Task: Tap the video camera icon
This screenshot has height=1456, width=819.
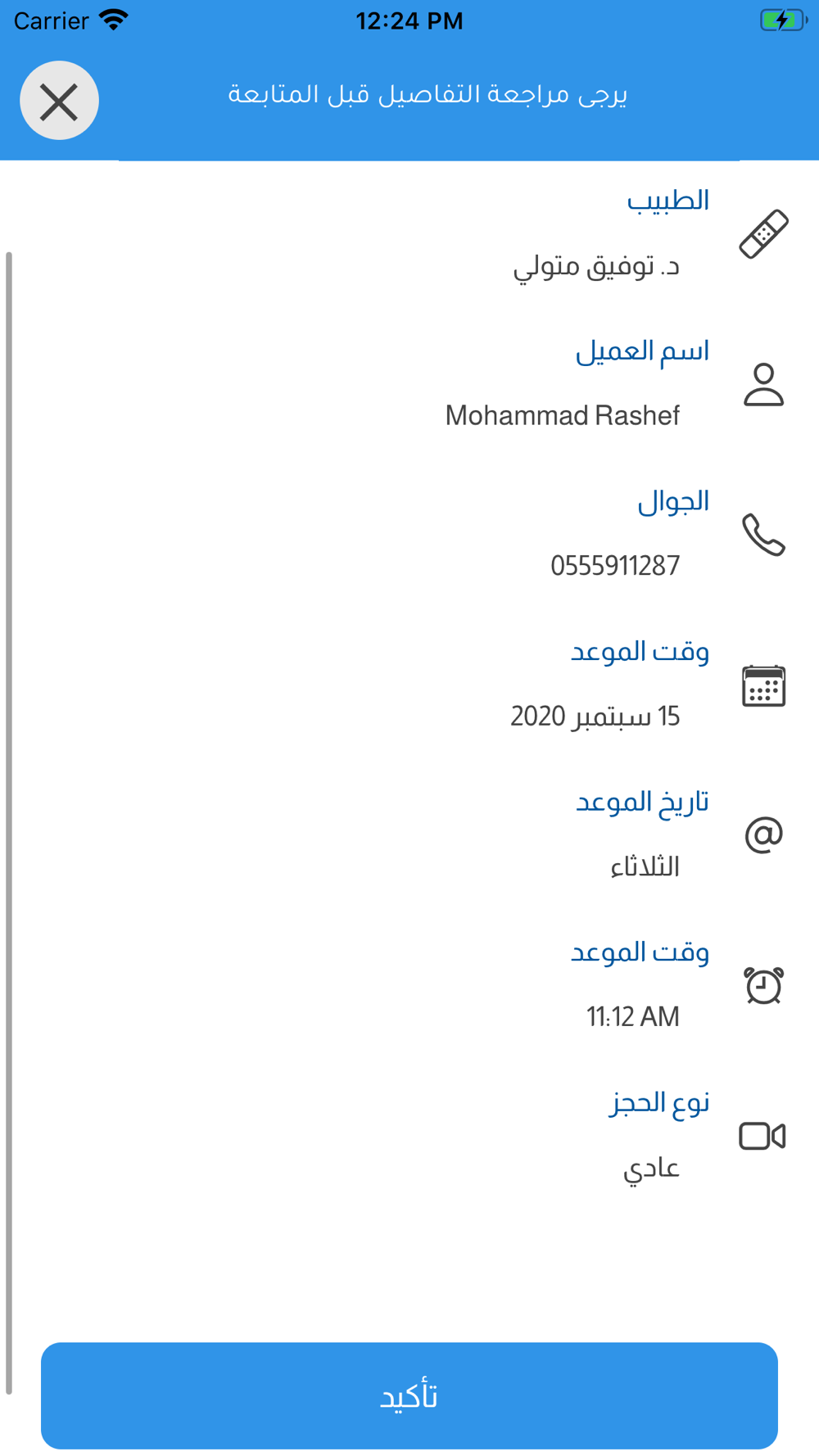Action: (x=762, y=1136)
